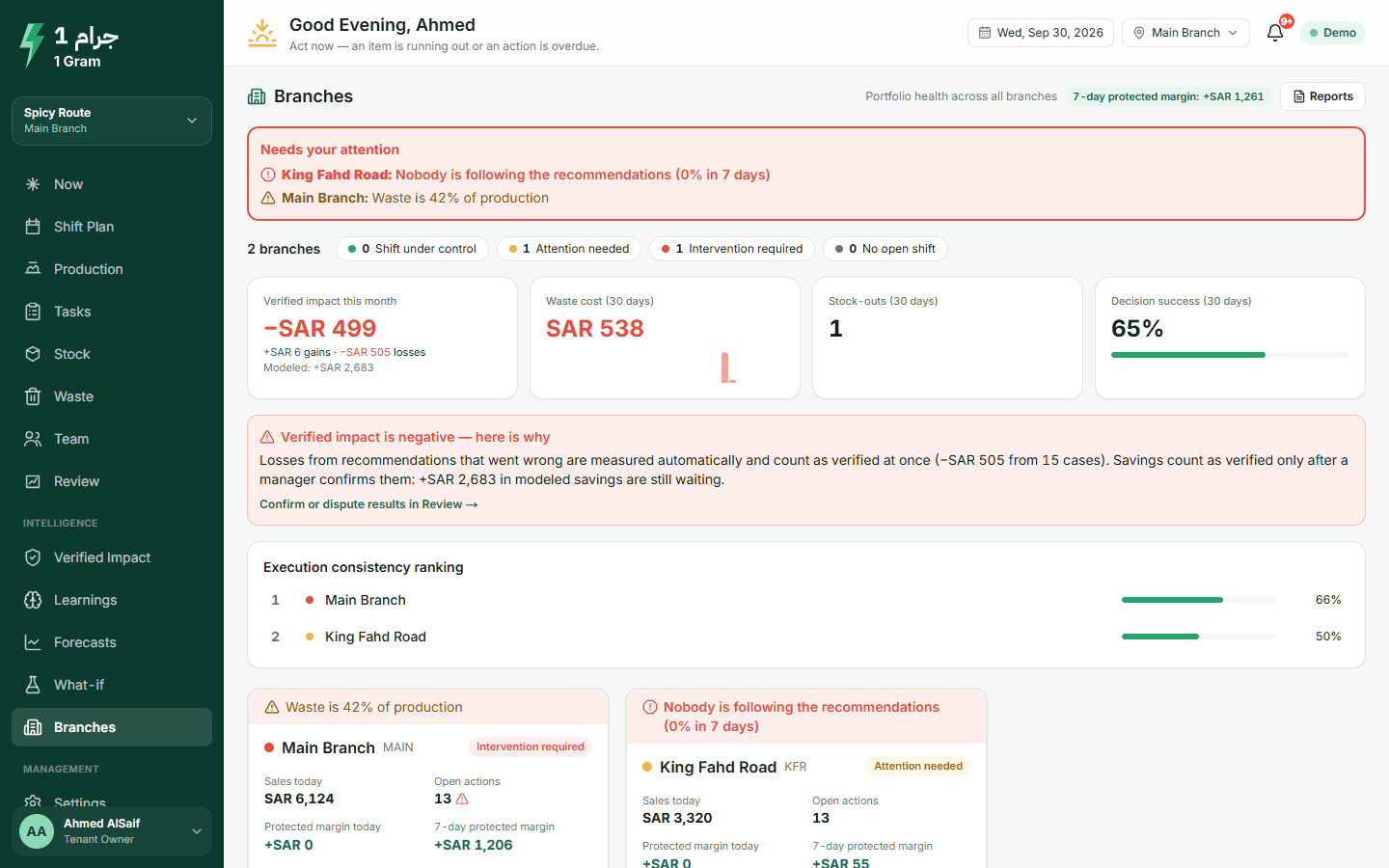Click Decision success progress bar
This screenshot has height=868, width=1389.
[x=1230, y=355]
